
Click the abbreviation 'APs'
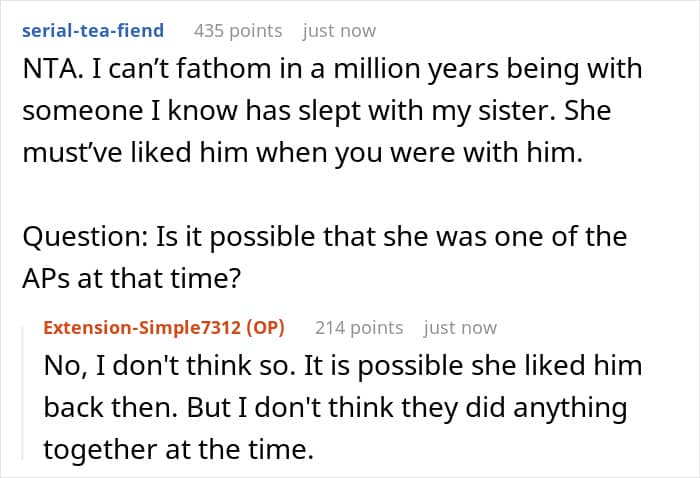pyautogui.click(x=46, y=278)
